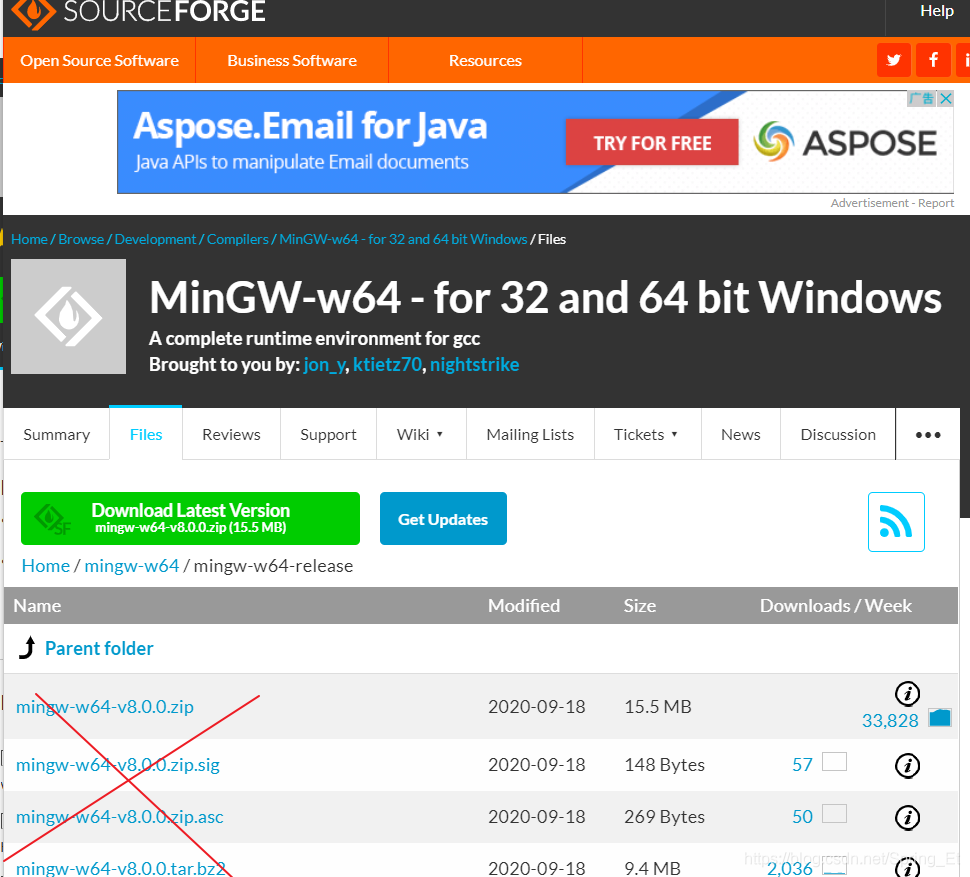Open the Business Software menu
This screenshot has height=877, width=970.
click(x=292, y=60)
